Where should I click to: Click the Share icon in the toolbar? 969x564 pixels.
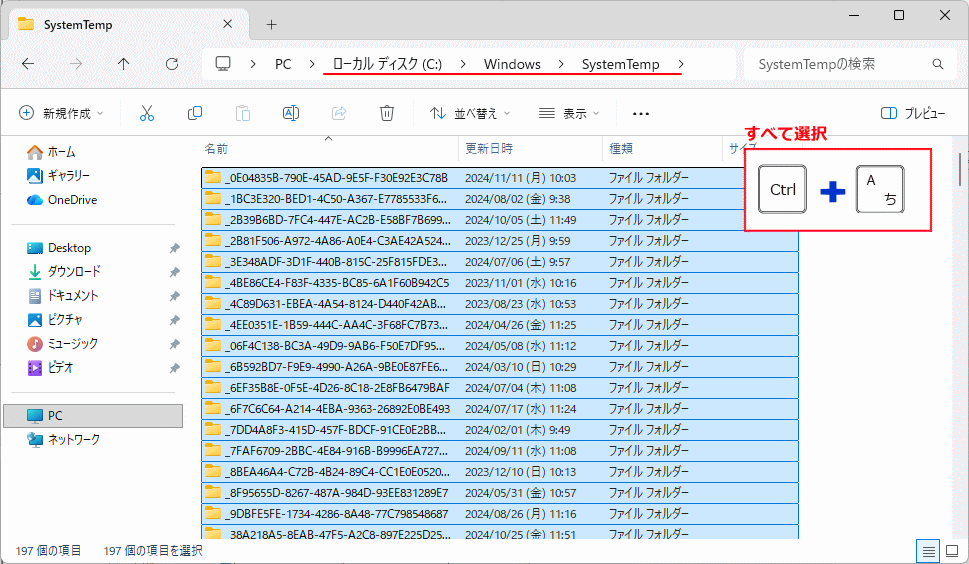click(x=339, y=113)
